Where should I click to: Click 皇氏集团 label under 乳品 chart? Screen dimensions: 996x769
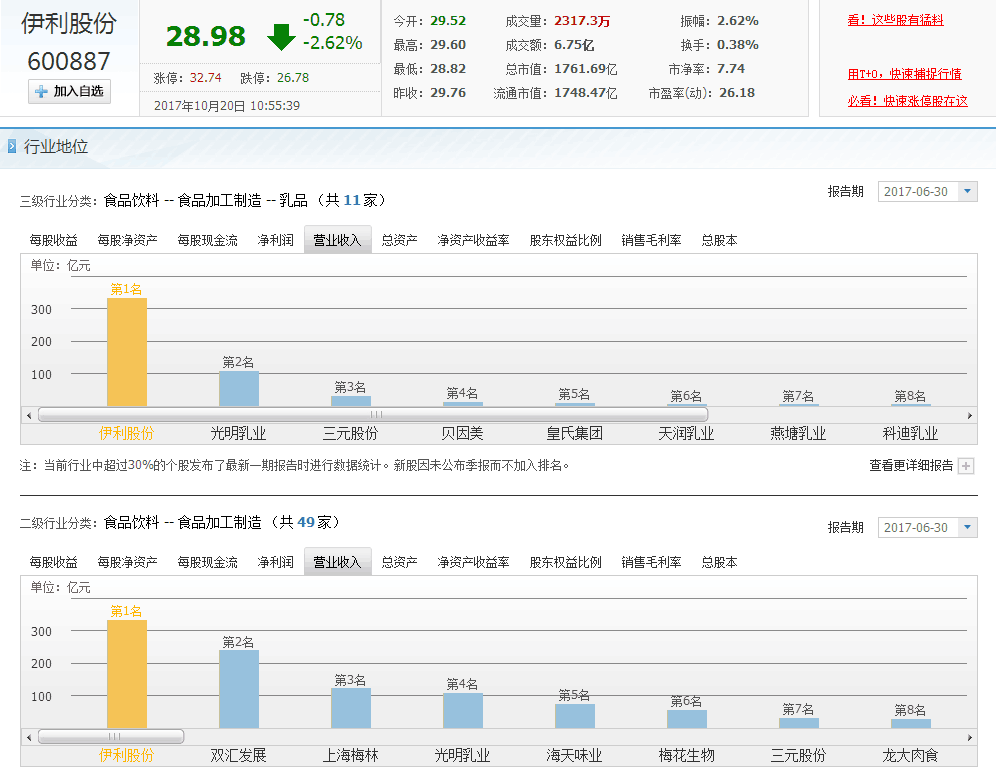tap(574, 434)
